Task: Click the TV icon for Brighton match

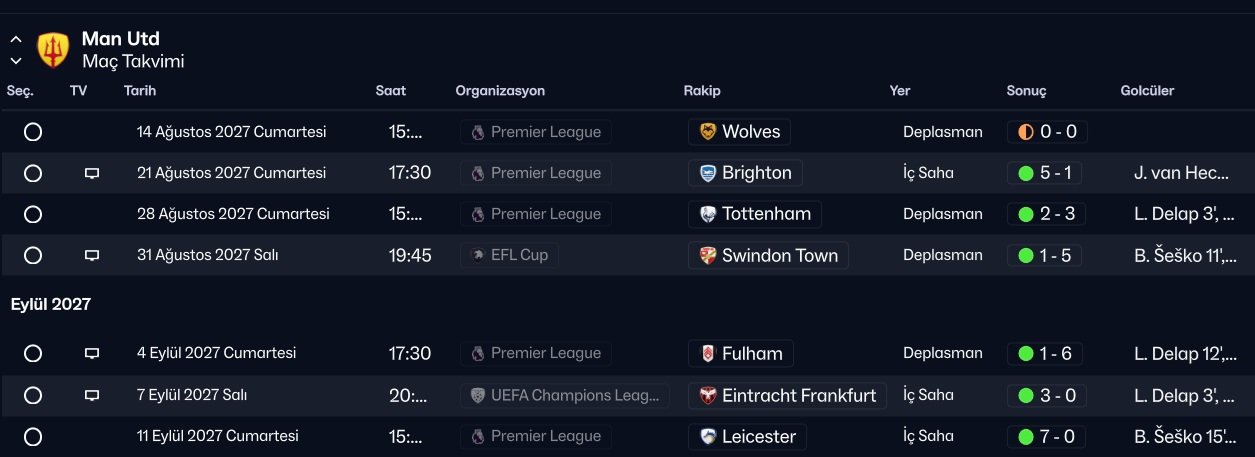Action: pos(92,173)
